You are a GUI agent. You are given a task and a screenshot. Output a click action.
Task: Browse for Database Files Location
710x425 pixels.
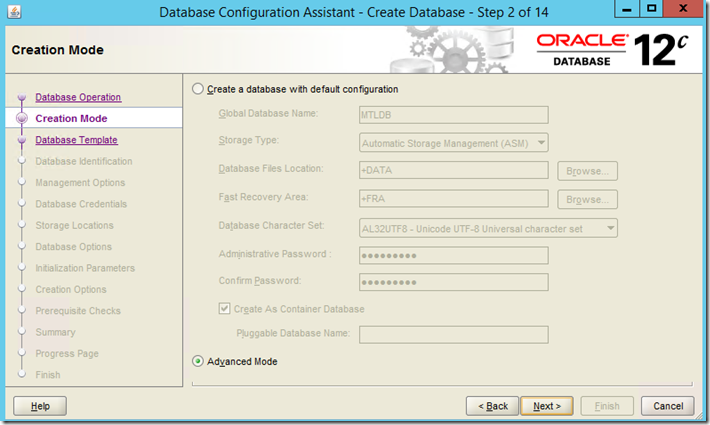tap(587, 171)
